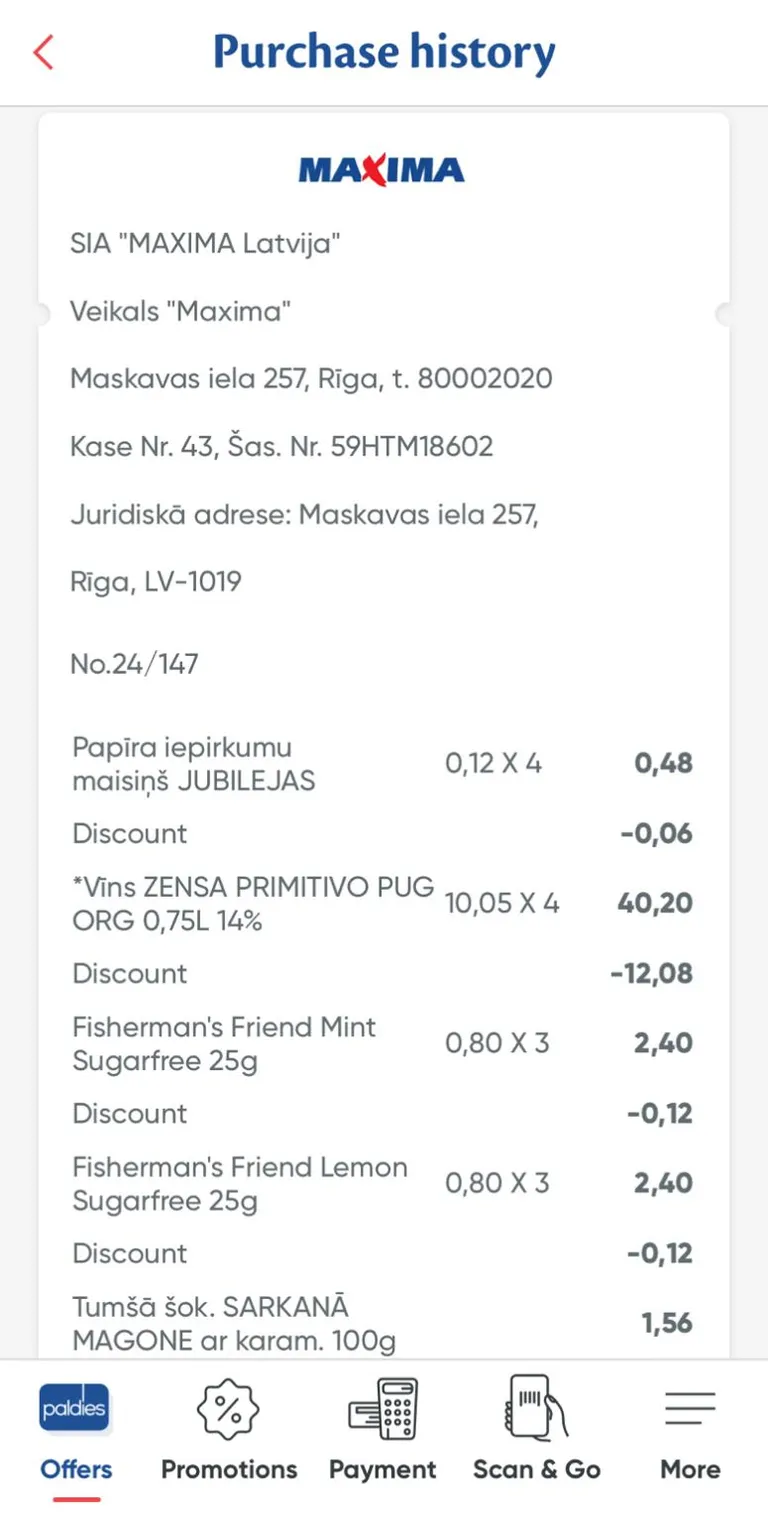Viewport: 768px width, 1515px height.
Task: Open the More hamburger menu icon
Action: pyautogui.click(x=690, y=1408)
